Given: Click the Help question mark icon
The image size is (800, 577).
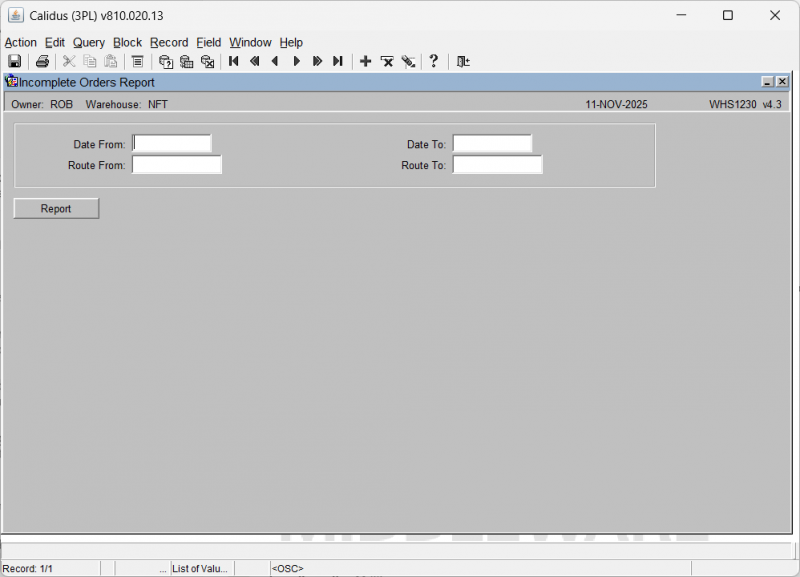Looking at the screenshot, I should click(433, 62).
